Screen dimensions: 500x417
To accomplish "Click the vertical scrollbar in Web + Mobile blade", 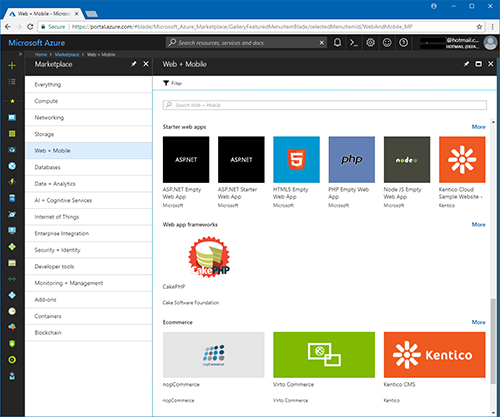I will click(x=493, y=341).
